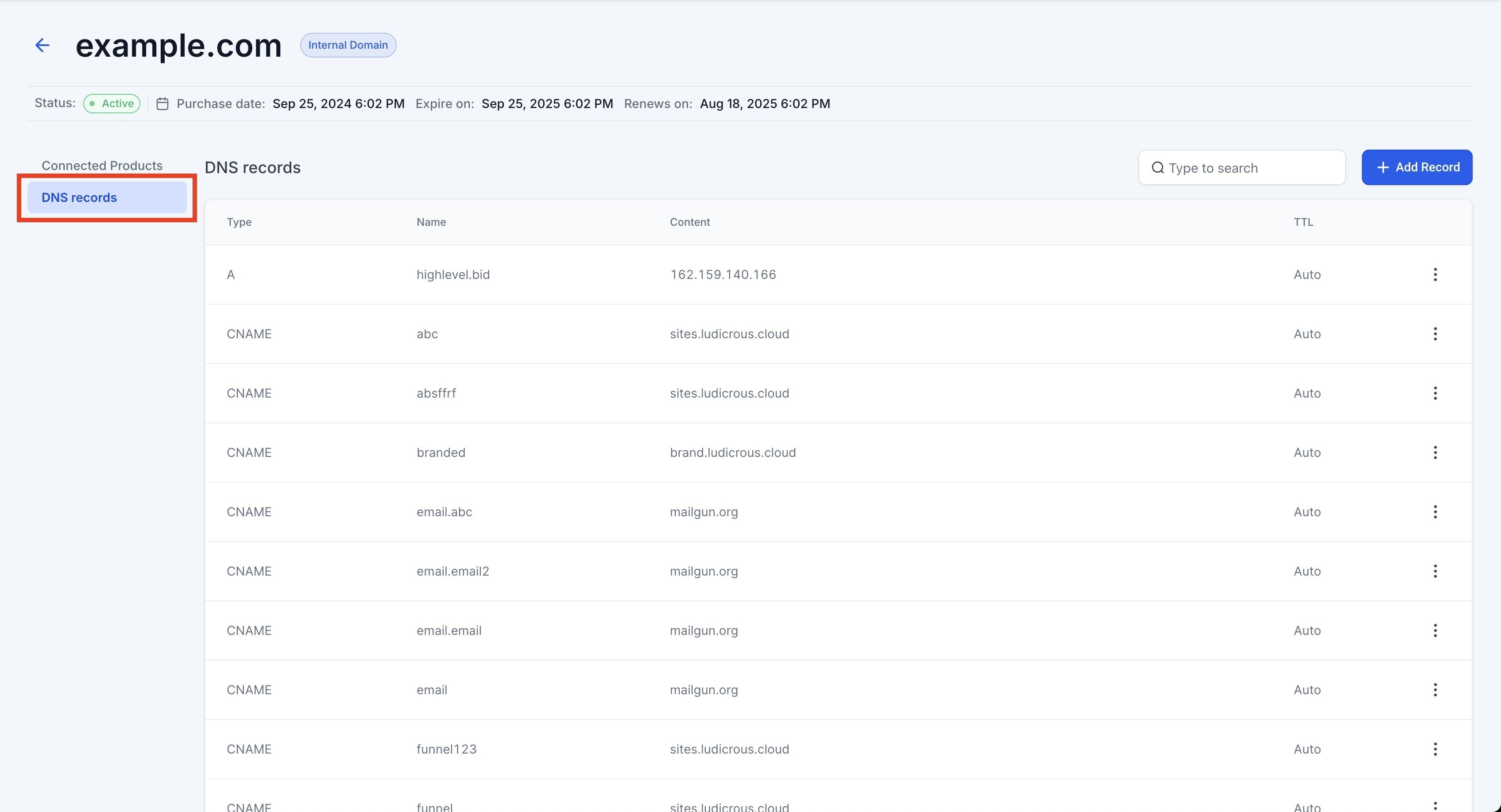
Task: Click the Name column header
Action: (x=431, y=222)
